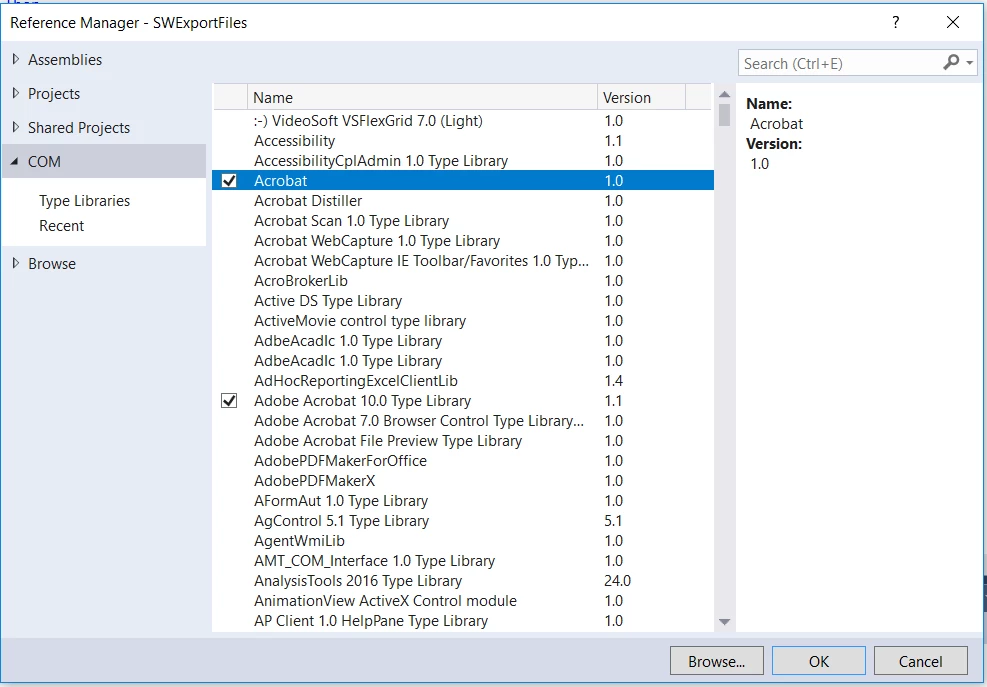Image resolution: width=987 pixels, height=687 pixels.
Task: Uncheck Adobe Acrobat 10.0 Type Library checkbox
Action: pos(229,400)
